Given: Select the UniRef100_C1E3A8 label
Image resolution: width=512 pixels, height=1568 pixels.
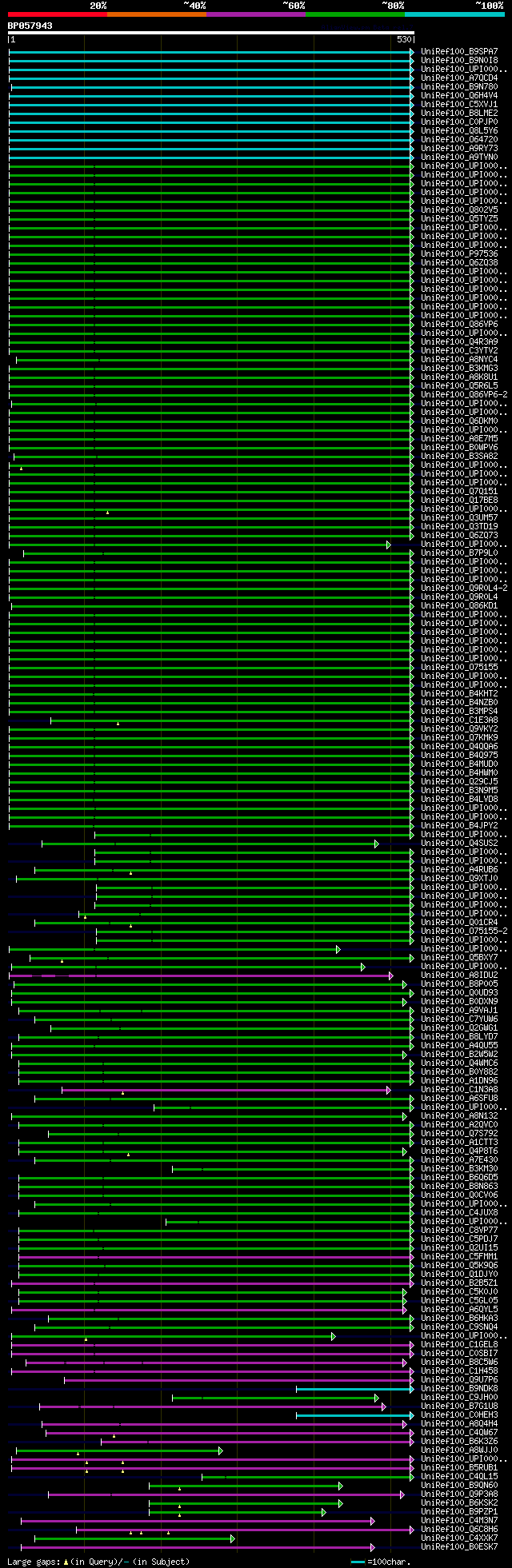Looking at the screenshot, I should click(459, 720).
